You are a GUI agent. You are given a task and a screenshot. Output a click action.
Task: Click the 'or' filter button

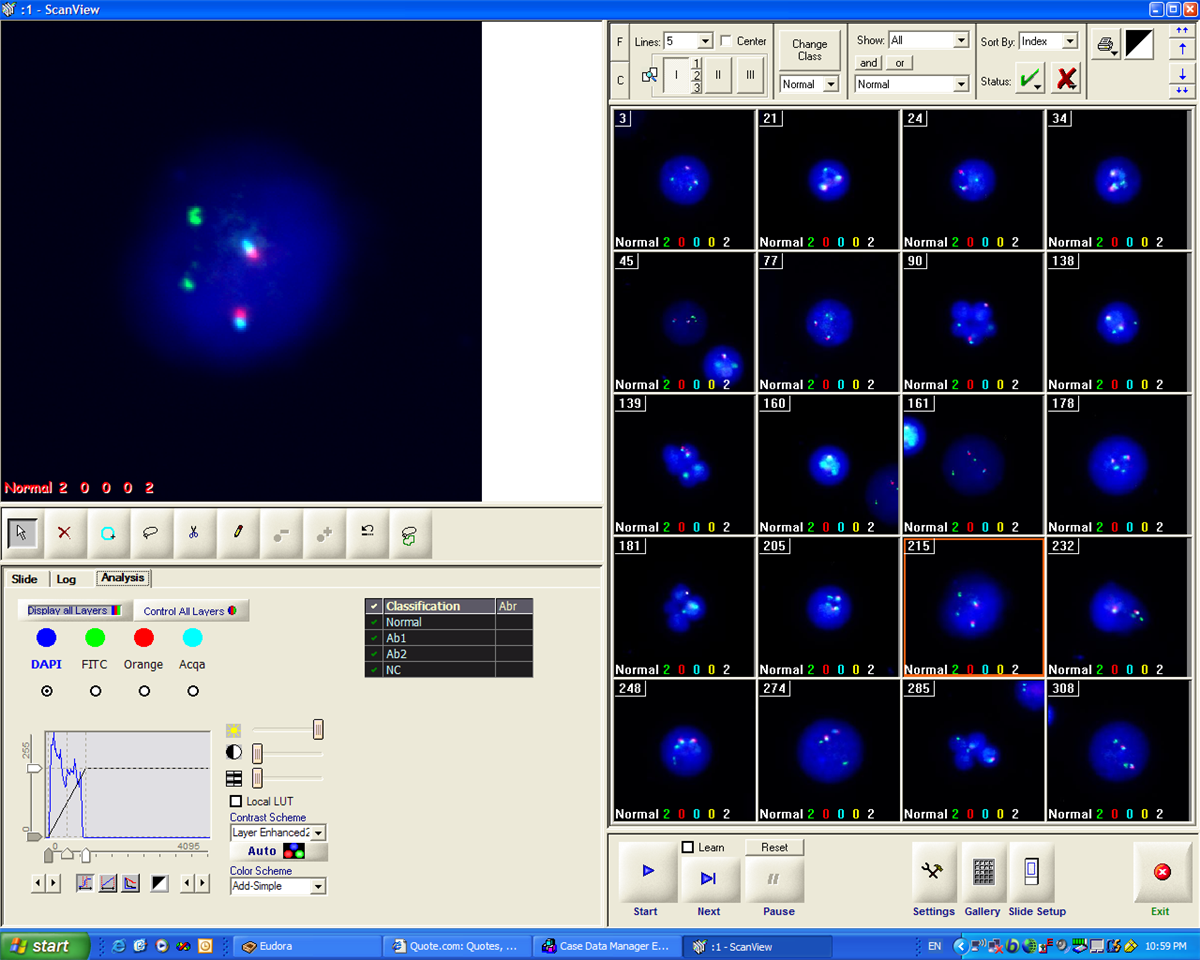pyautogui.click(x=900, y=63)
